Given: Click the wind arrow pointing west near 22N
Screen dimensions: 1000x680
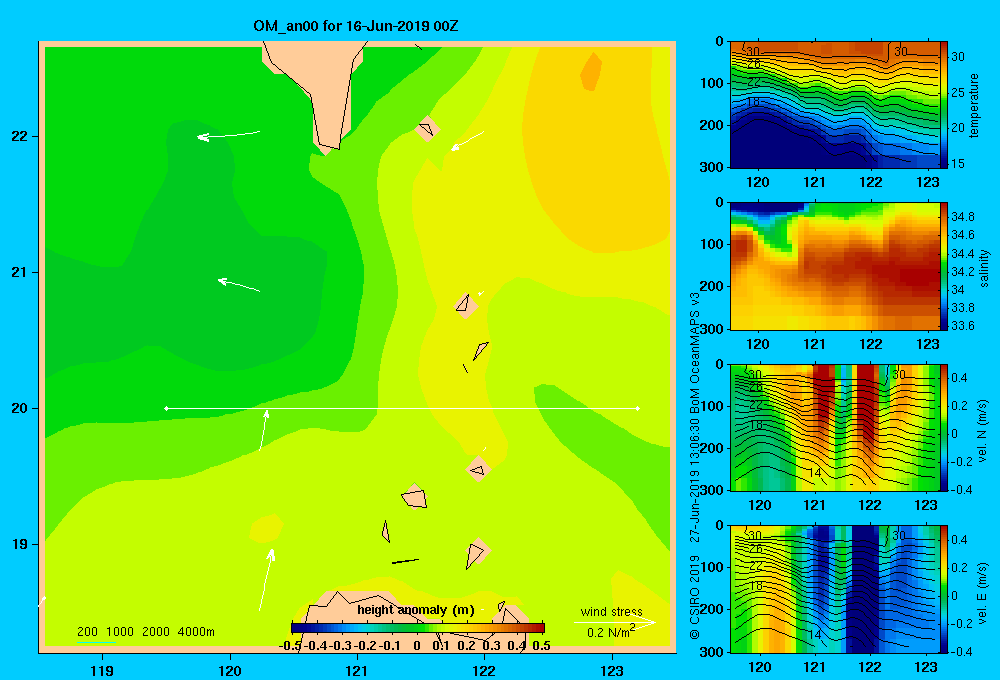Looking at the screenshot, I should 229,135.
